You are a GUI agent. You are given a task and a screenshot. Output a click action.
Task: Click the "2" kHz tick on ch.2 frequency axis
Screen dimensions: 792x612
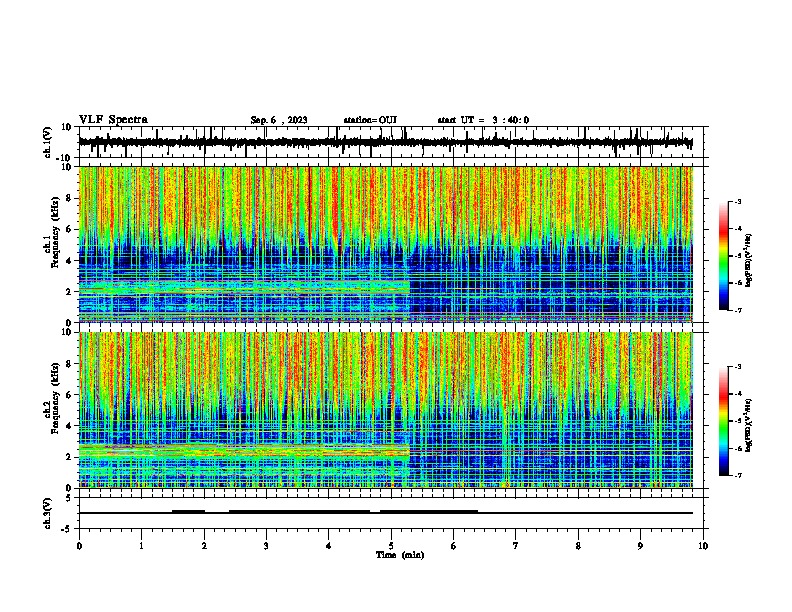[69, 457]
